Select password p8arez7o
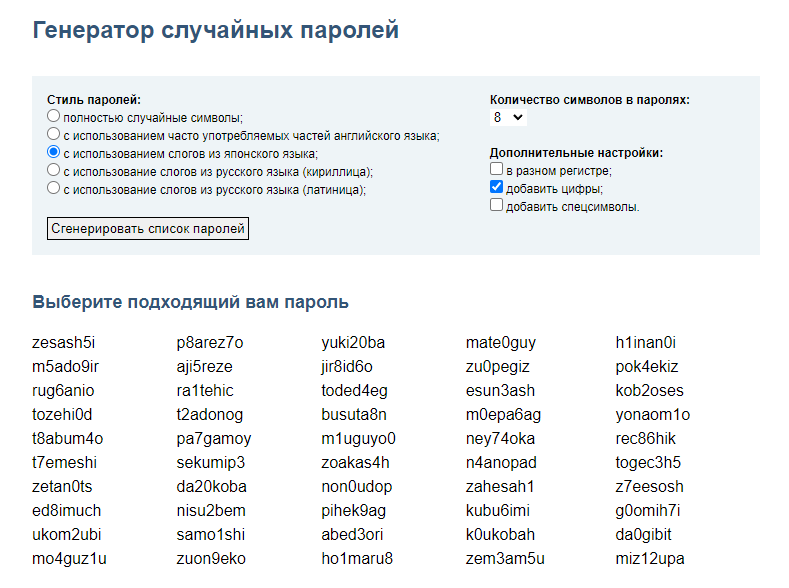Viewport: 789px width, 588px height. (x=210, y=343)
